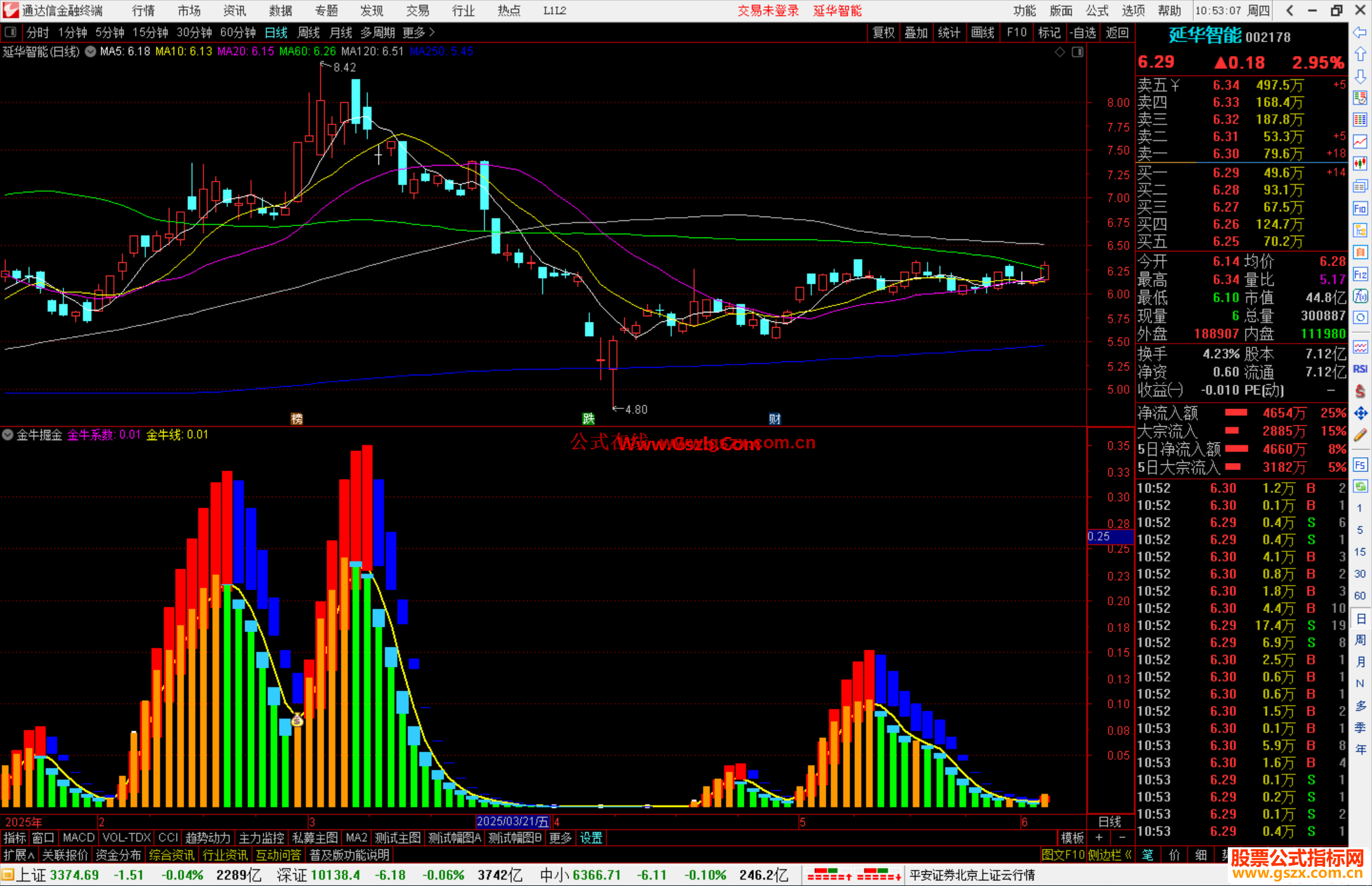The height and width of the screenshot is (886, 1372).
Task: Click the minus zoom button beside 模板
Action: (1122, 838)
